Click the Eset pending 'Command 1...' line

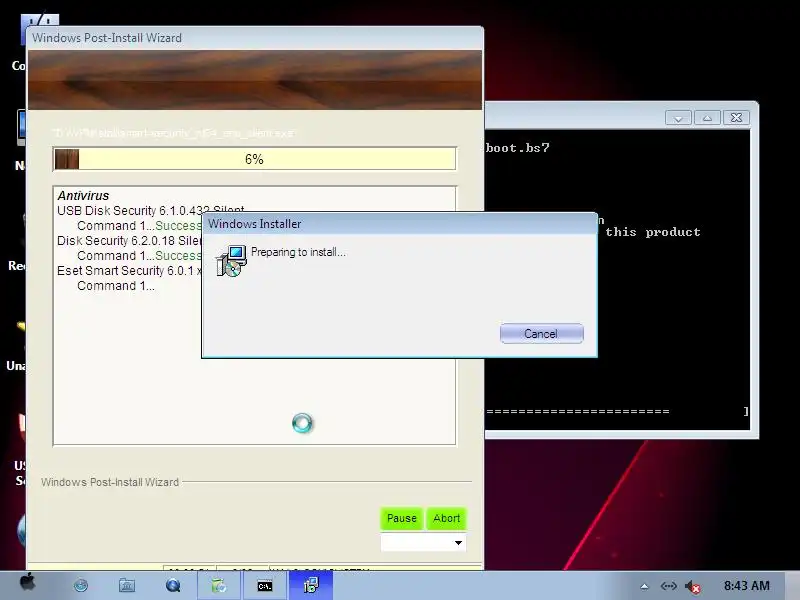pyautogui.click(x=116, y=286)
